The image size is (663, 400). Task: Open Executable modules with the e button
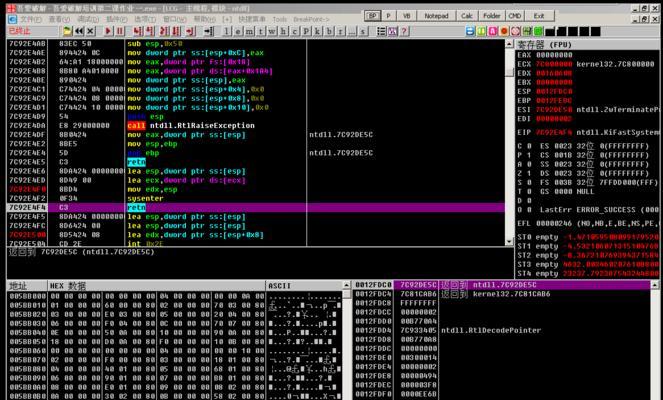[238, 31]
